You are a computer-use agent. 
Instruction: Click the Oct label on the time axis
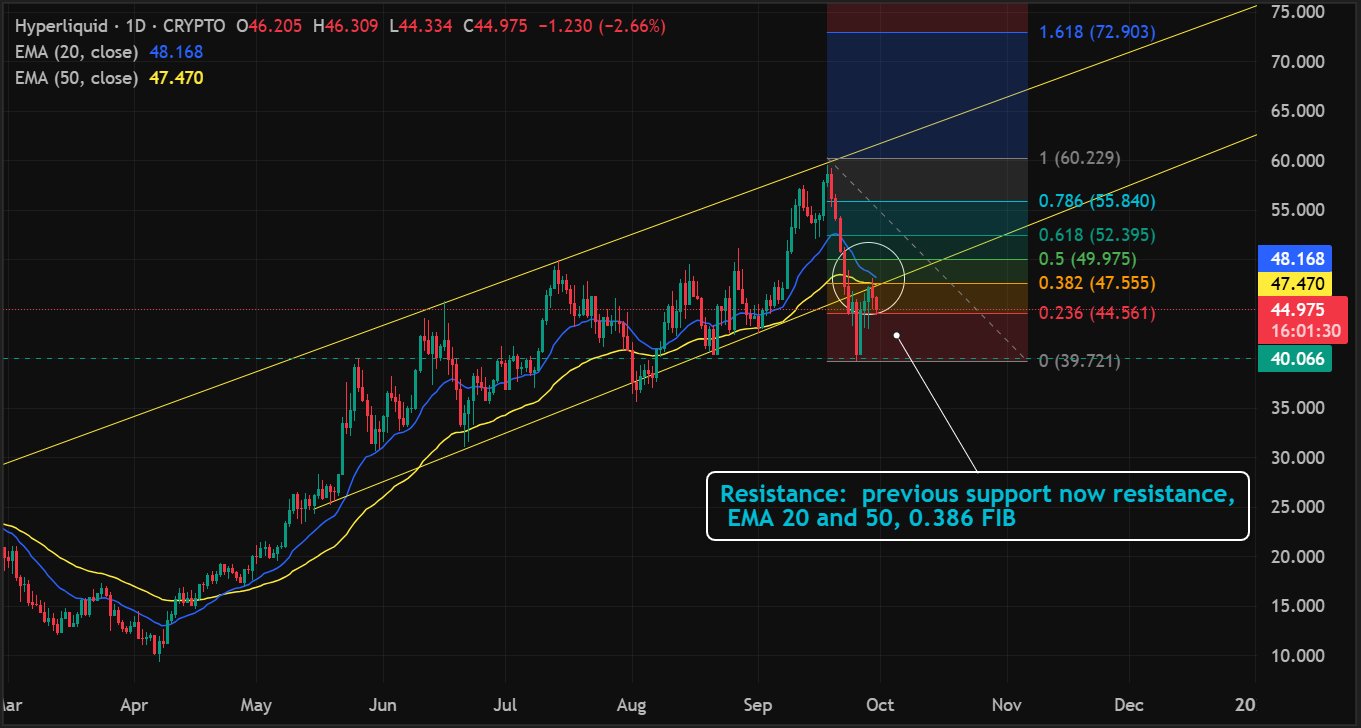tap(881, 703)
